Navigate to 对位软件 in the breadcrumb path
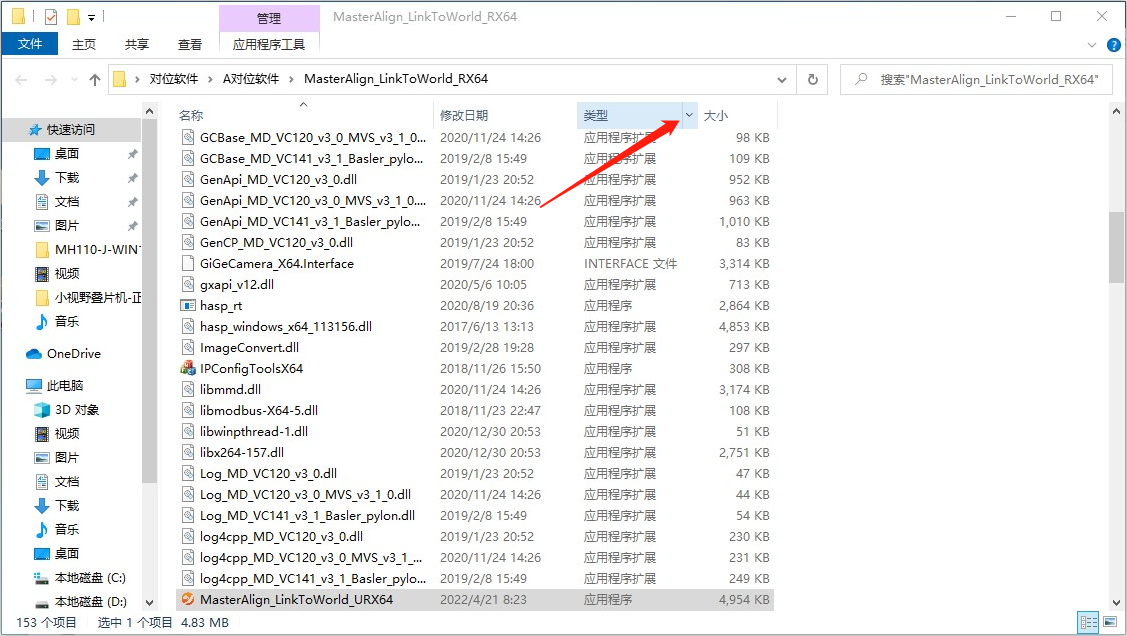This screenshot has width=1127, height=636. click(174, 79)
